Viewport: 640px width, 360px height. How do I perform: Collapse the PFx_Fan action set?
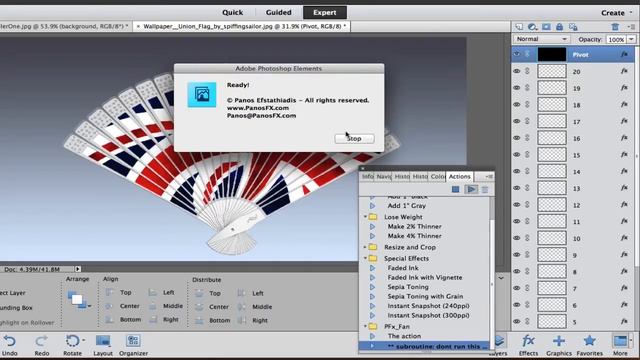point(365,327)
